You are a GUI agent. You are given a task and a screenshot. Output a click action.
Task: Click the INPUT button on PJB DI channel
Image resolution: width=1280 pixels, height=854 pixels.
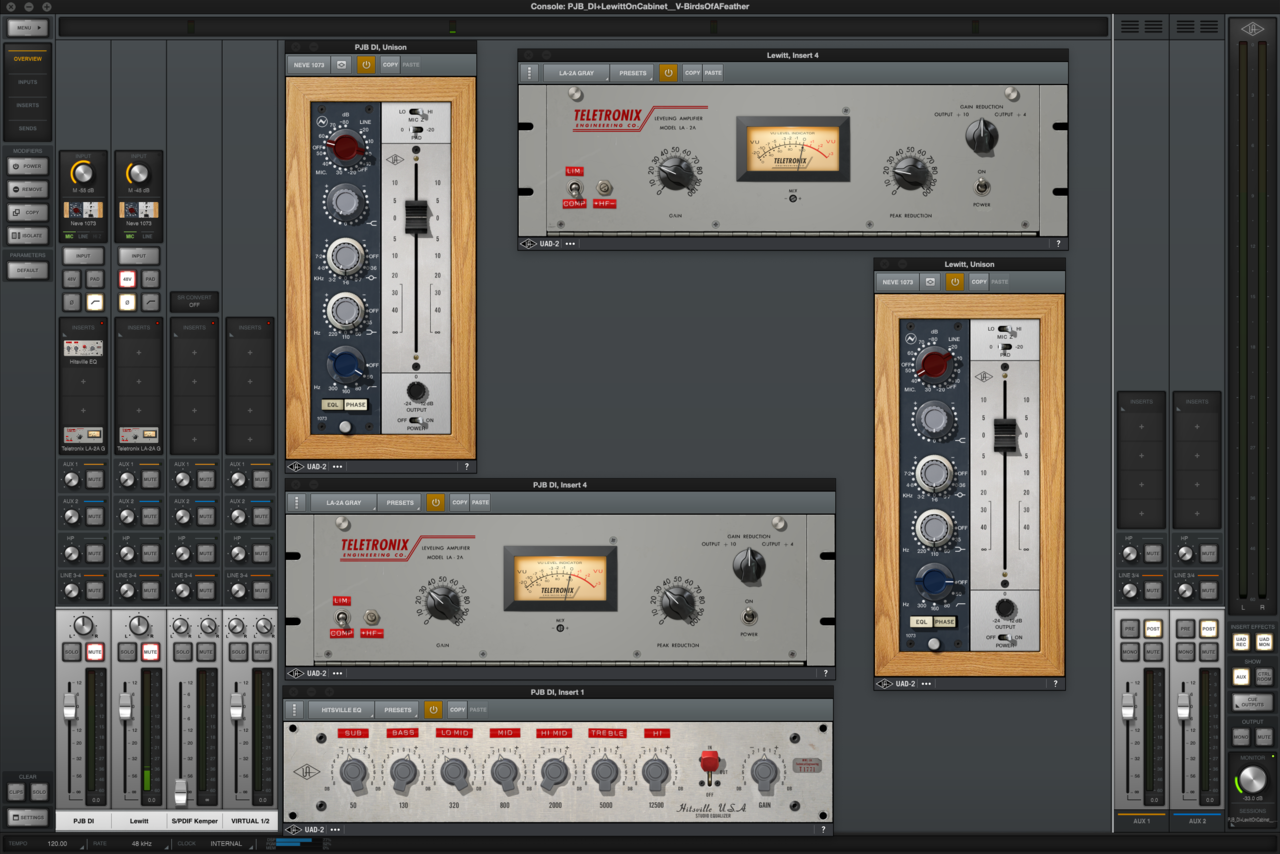[83, 257]
